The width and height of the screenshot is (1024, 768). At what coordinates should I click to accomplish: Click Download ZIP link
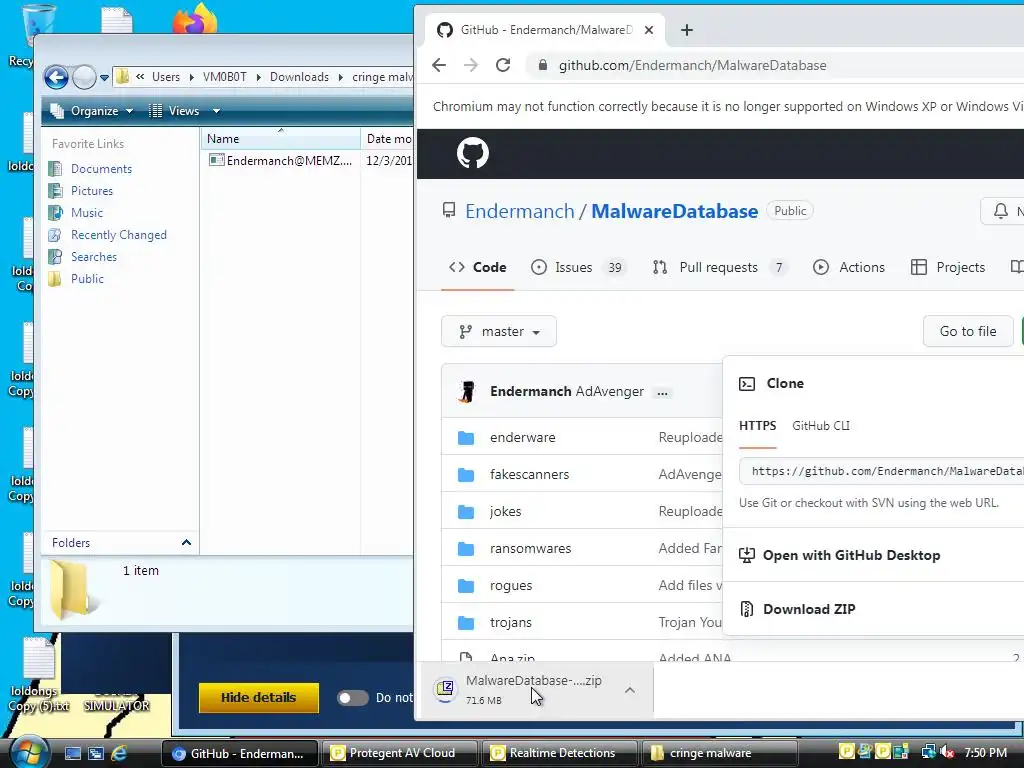pyautogui.click(x=809, y=609)
